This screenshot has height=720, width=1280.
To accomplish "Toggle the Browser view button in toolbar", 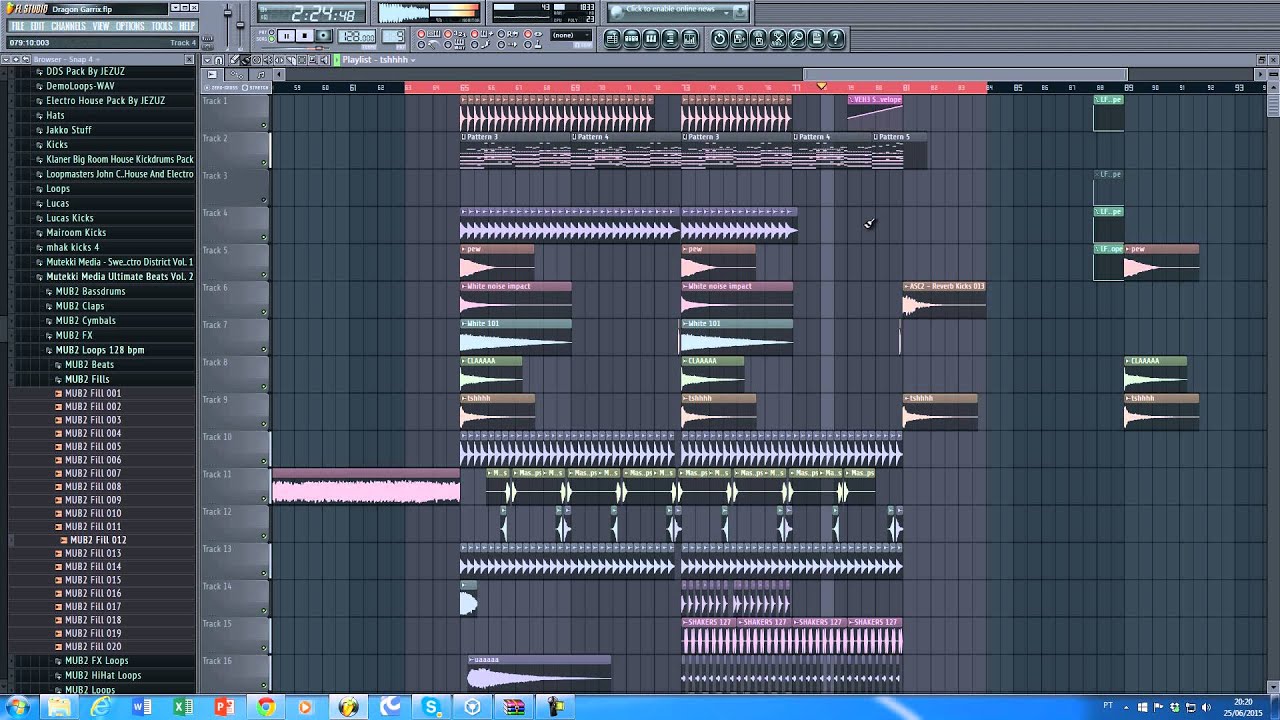I will pyautogui.click(x=670, y=38).
